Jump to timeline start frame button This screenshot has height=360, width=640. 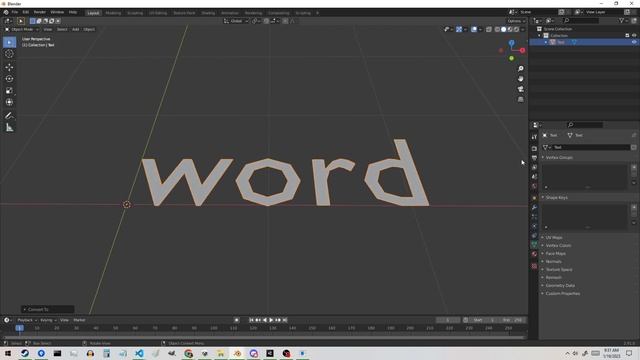pos(251,320)
